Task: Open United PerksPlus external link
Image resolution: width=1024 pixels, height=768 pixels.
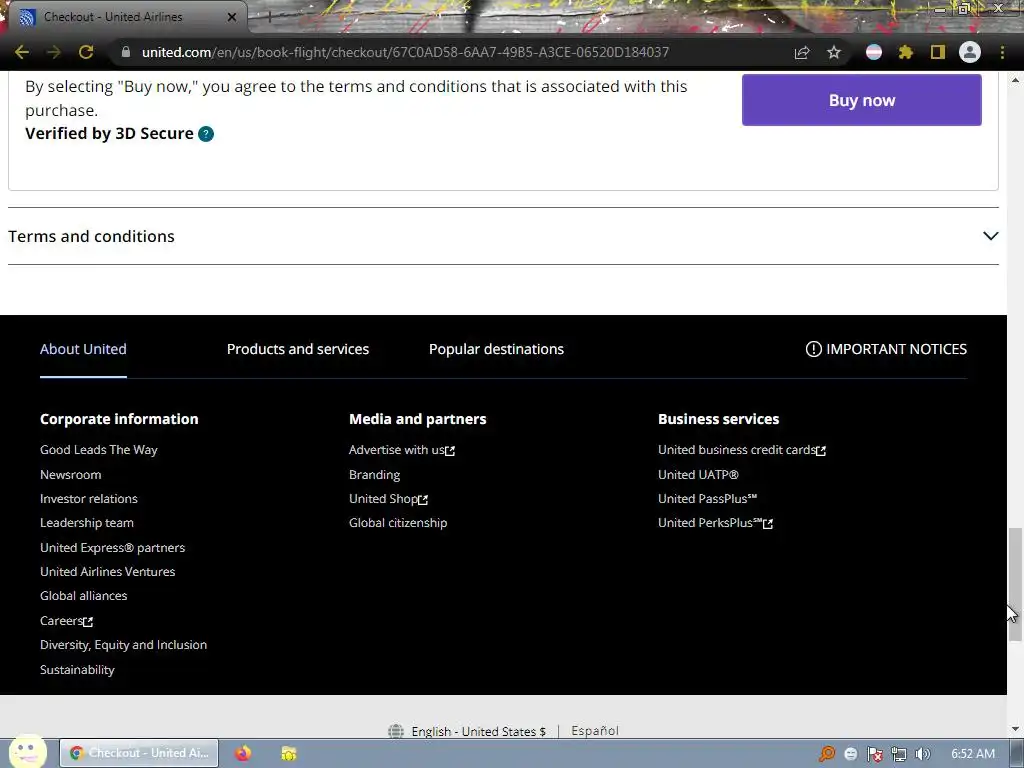Action: 715,523
